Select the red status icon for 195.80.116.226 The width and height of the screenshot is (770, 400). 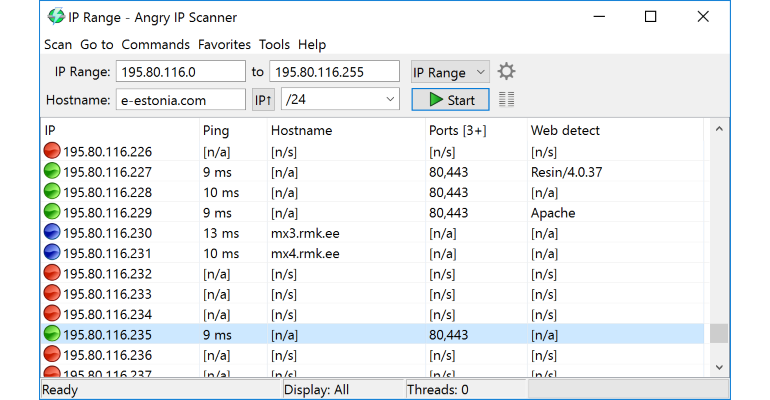pos(52,151)
